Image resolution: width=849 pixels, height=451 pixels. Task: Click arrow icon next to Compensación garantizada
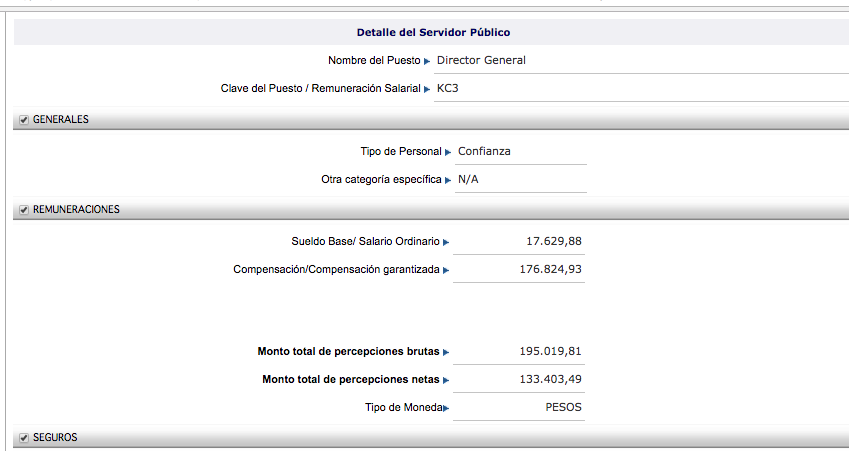pos(446,270)
